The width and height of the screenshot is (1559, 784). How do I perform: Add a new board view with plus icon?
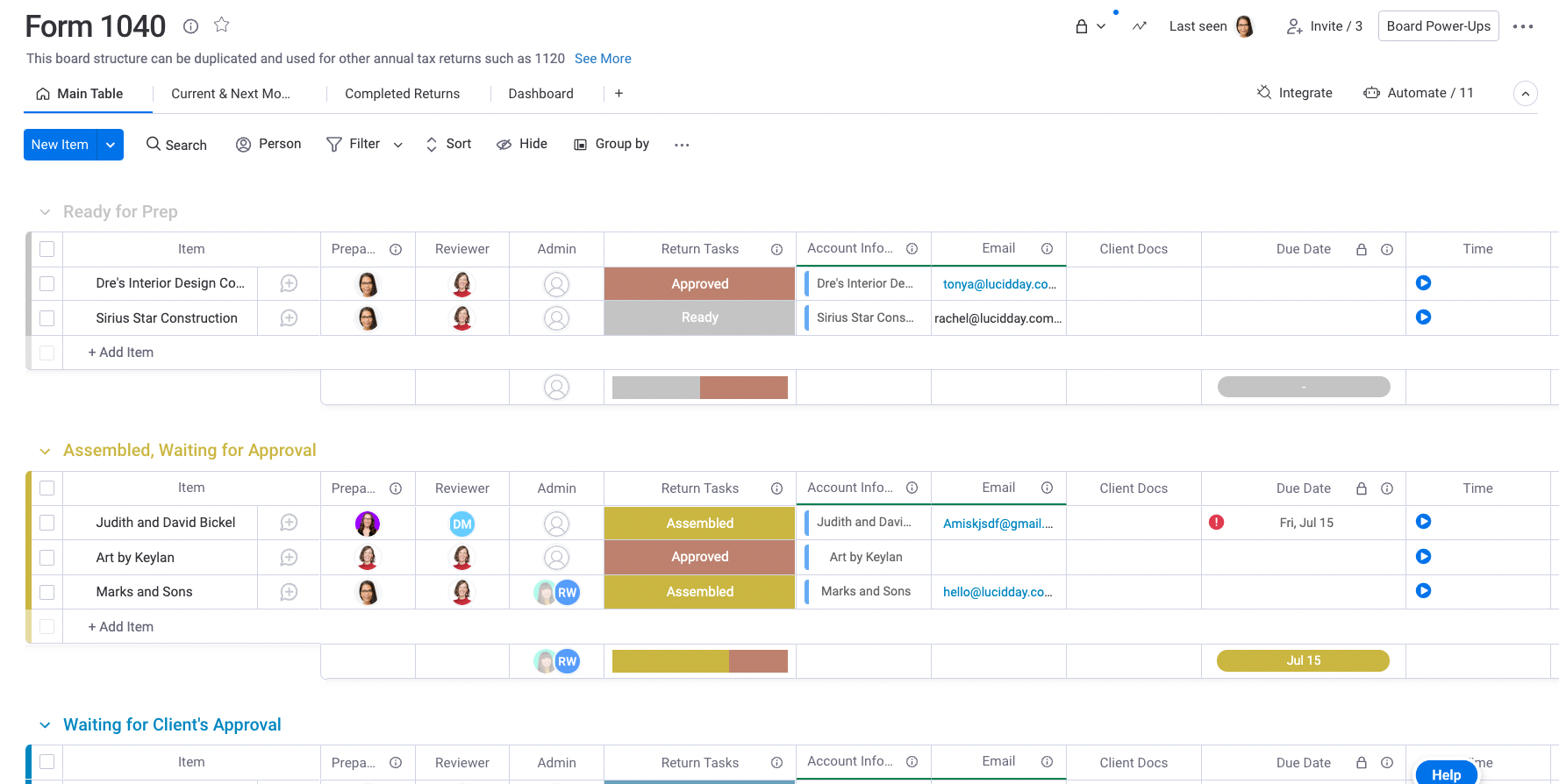click(619, 94)
